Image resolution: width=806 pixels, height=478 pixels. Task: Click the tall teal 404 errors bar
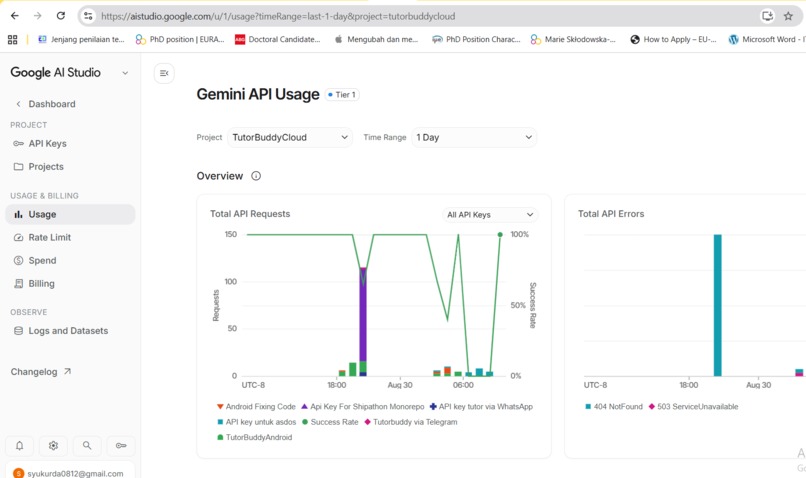point(718,305)
